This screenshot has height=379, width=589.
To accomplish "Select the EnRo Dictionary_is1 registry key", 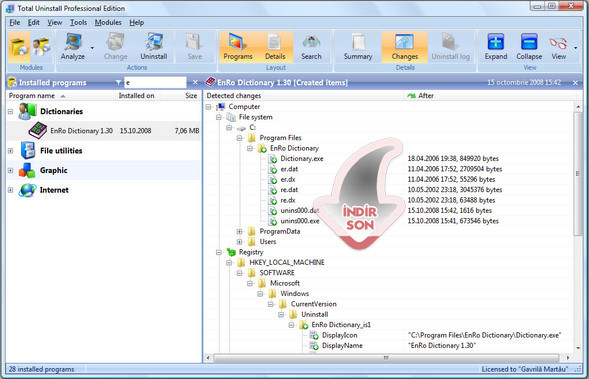I will tap(341, 325).
